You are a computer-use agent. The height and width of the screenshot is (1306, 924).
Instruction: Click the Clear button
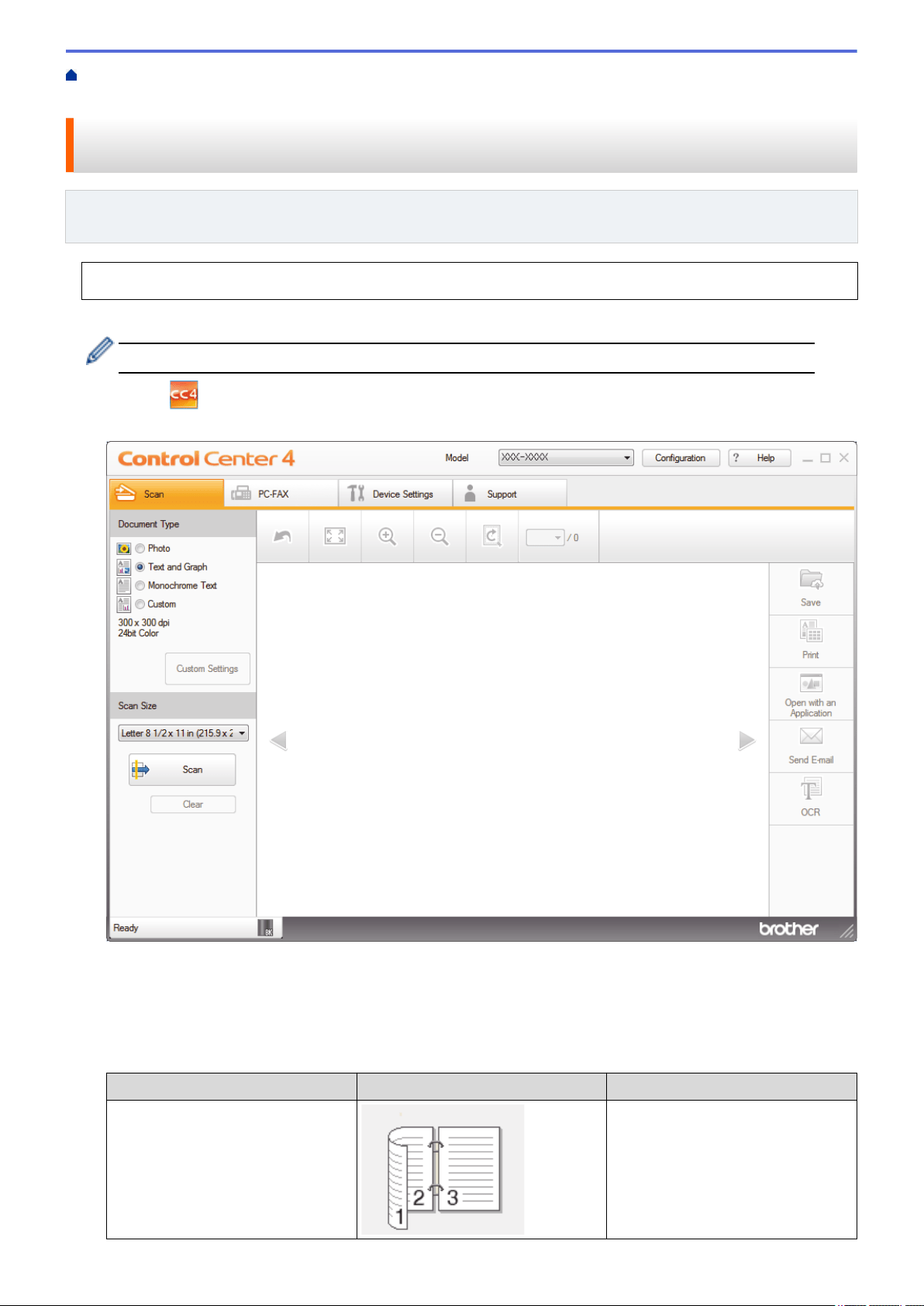(x=193, y=805)
